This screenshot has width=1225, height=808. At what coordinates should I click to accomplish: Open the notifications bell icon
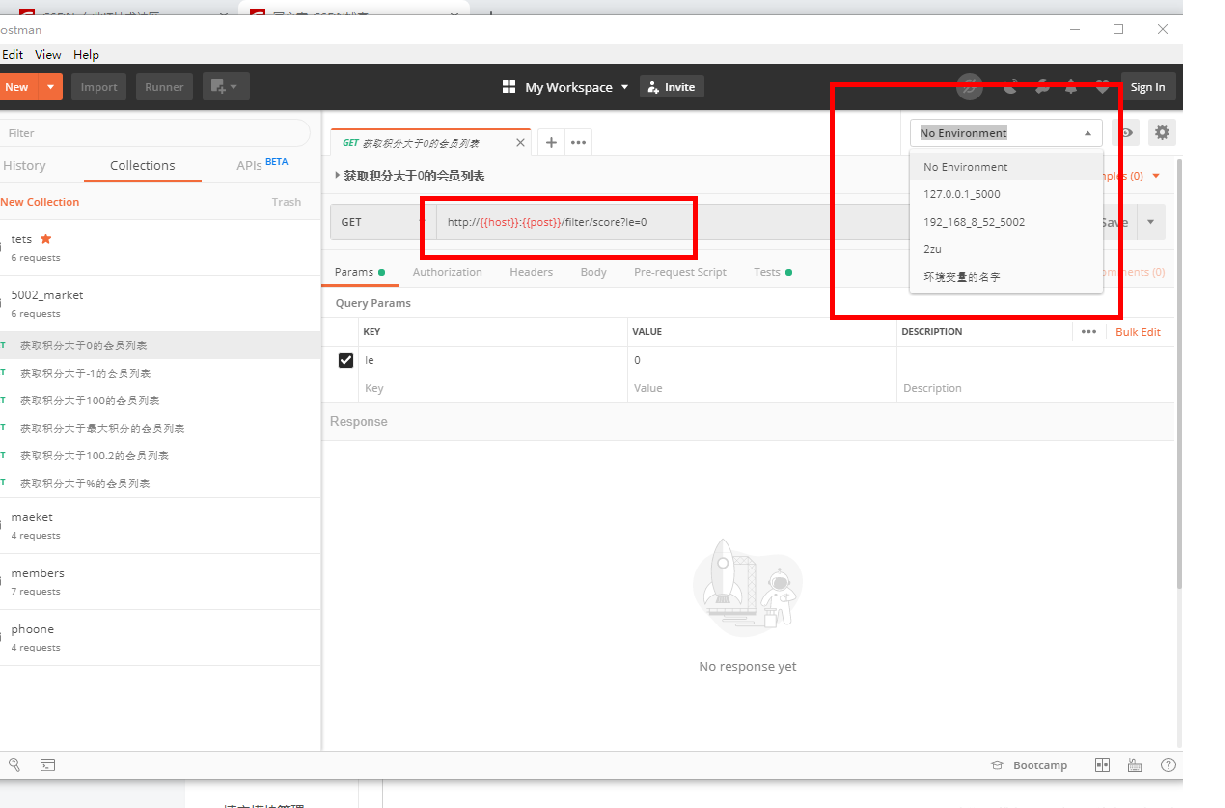point(1071,87)
